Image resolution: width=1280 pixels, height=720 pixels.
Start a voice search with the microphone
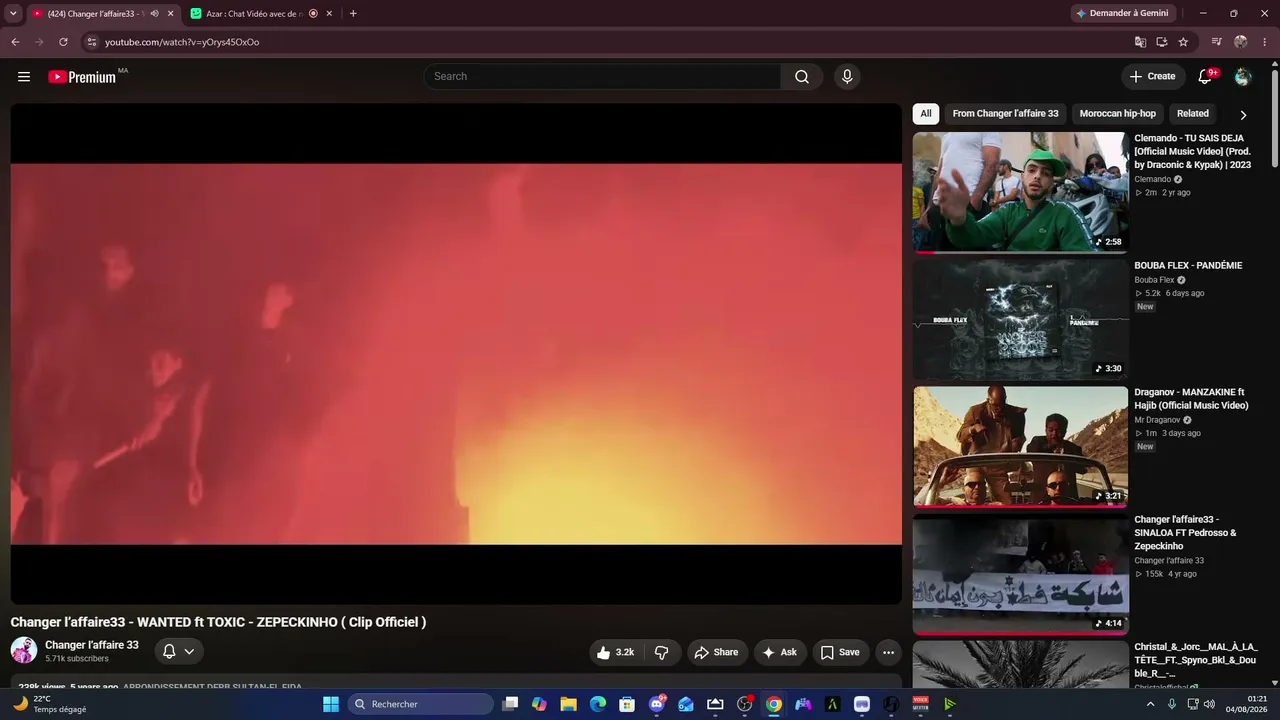pyautogui.click(x=847, y=77)
